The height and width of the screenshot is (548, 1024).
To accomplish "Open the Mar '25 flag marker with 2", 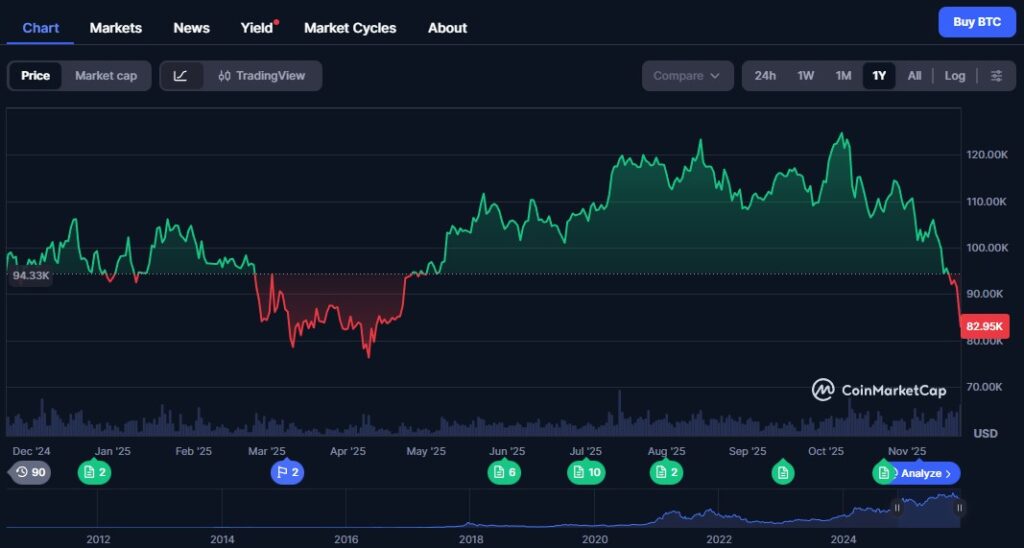I will [287, 472].
